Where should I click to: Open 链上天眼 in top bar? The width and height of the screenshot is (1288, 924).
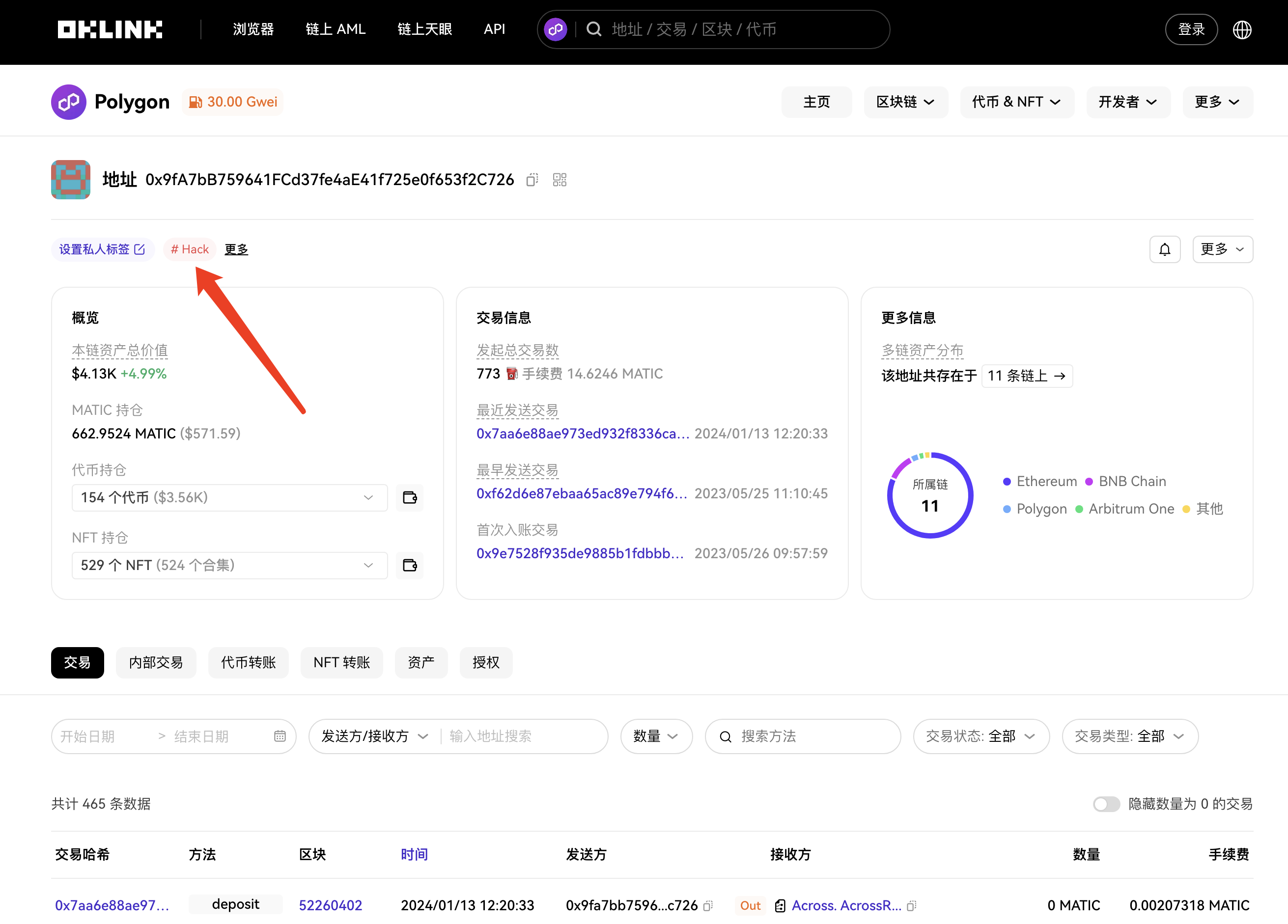point(425,29)
